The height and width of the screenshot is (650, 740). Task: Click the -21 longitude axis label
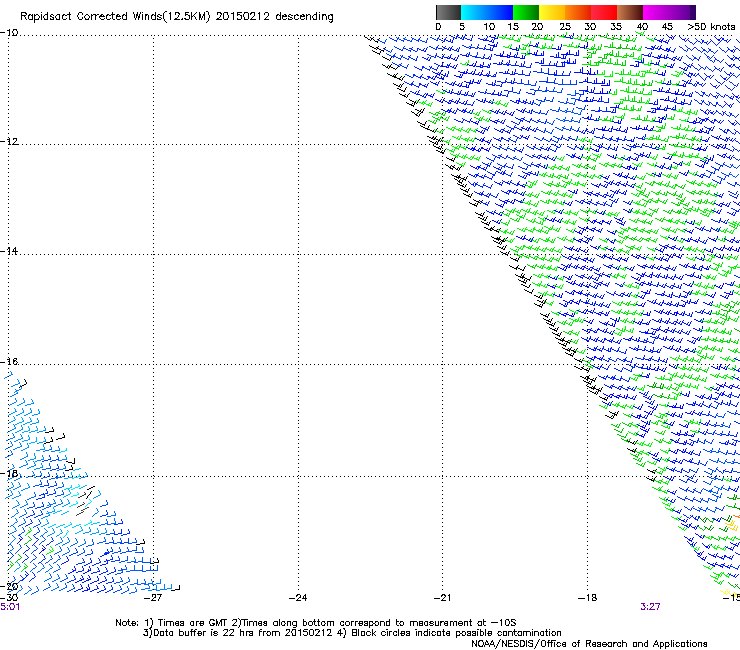pyautogui.click(x=443, y=598)
